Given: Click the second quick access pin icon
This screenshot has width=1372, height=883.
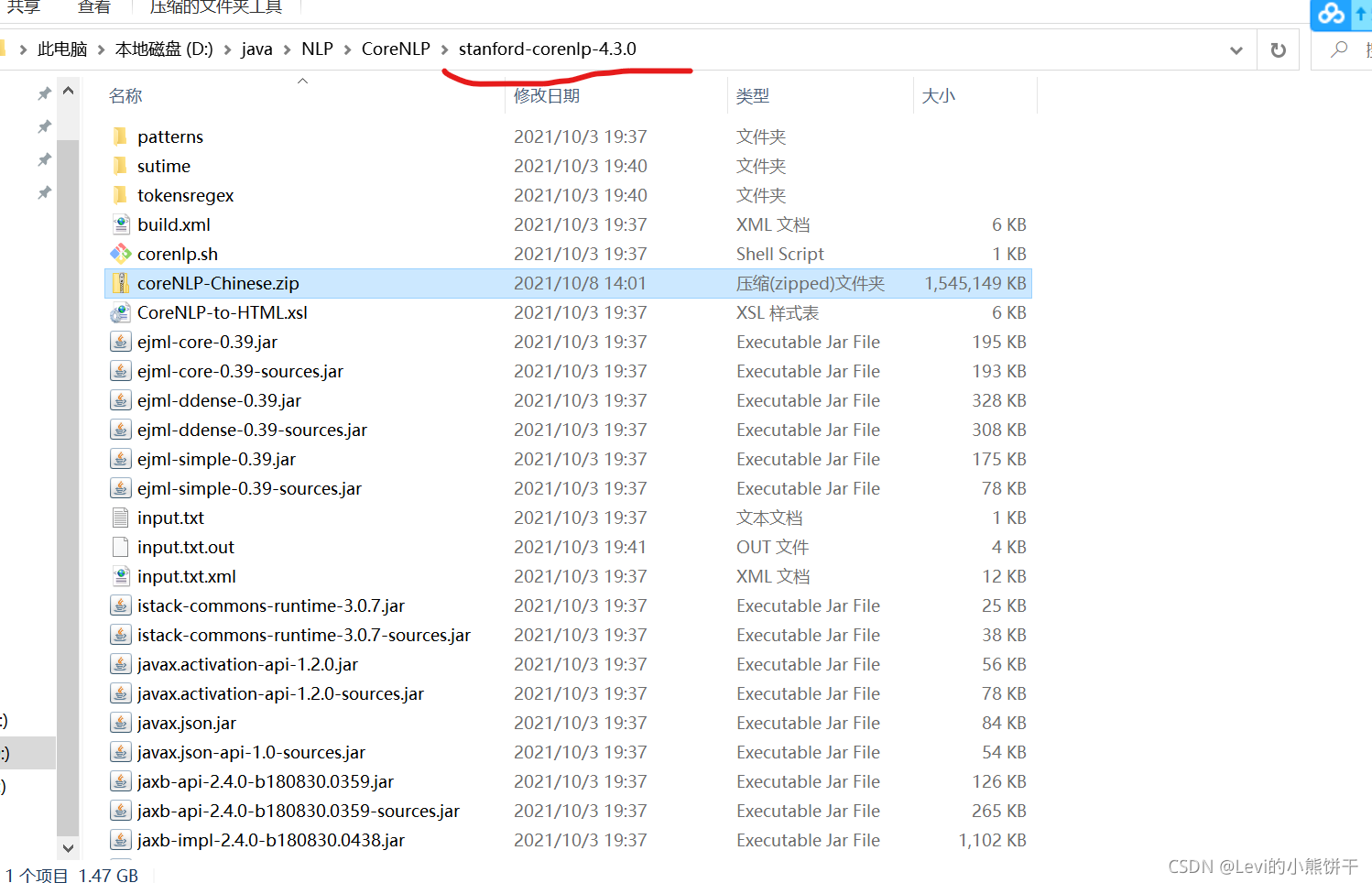Looking at the screenshot, I should coord(44,126).
